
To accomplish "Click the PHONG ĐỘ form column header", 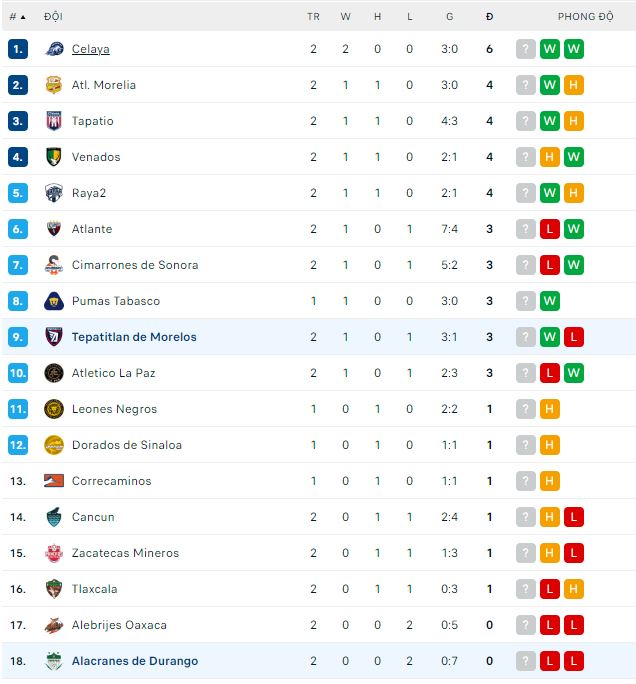I will [585, 17].
